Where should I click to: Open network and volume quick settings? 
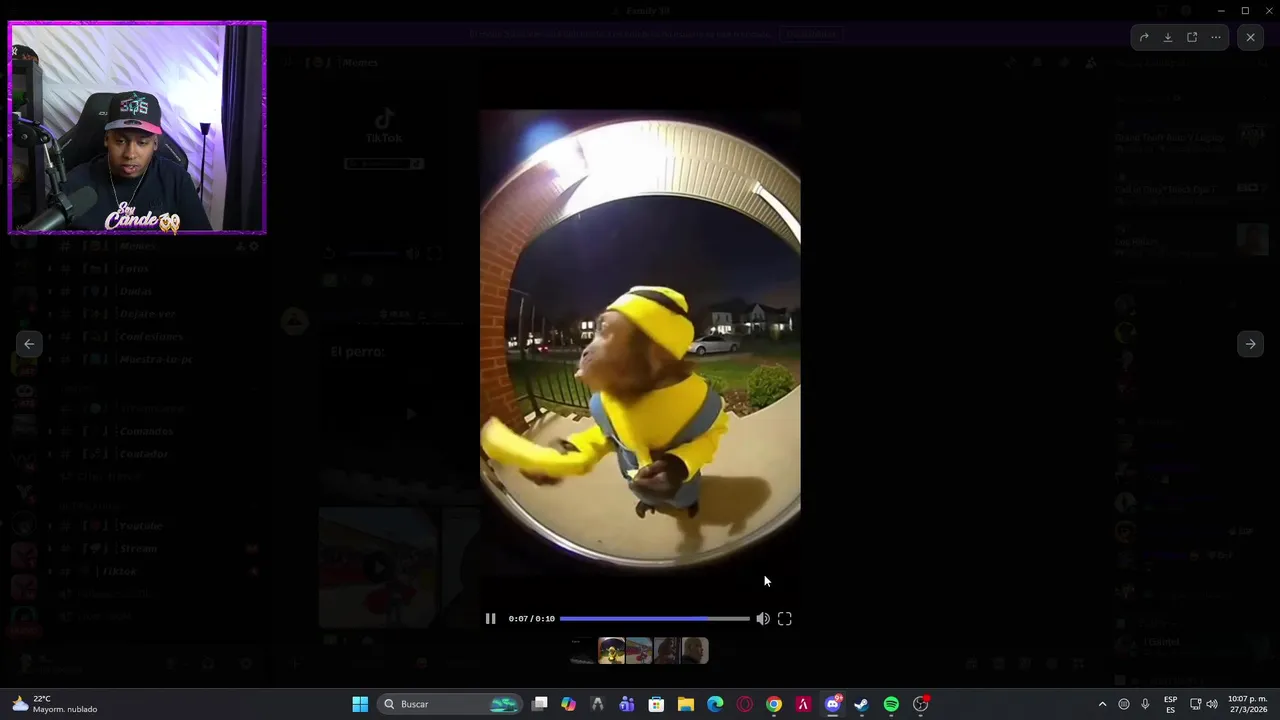click(x=1203, y=704)
